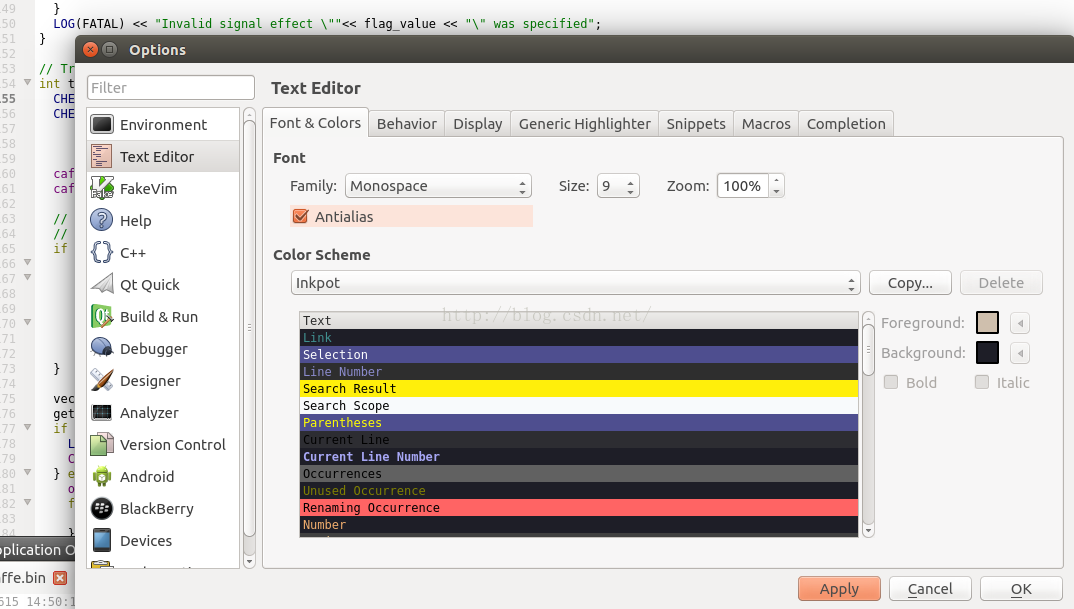Viewport: 1074px width, 609px height.
Task: Click the C++ braces icon
Action: (x=101, y=252)
